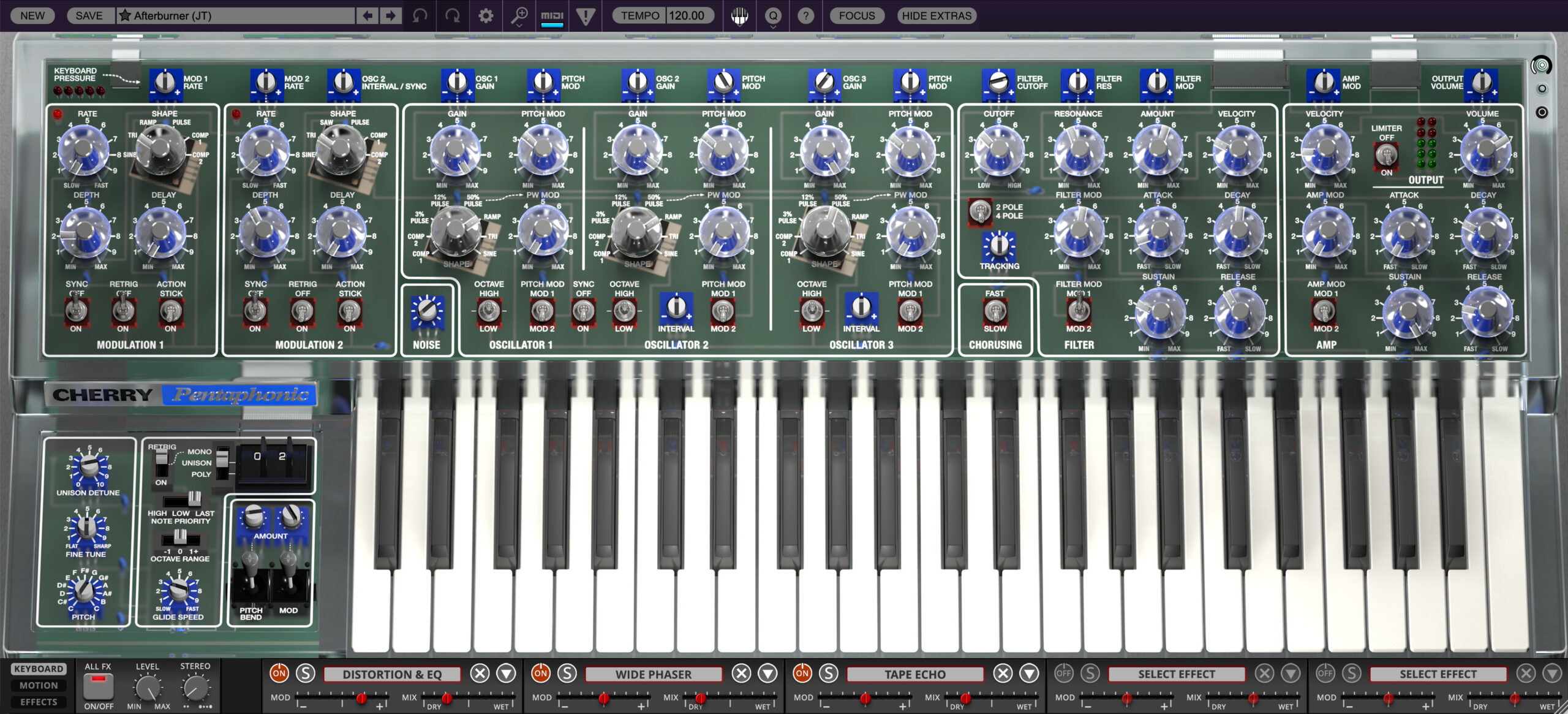Click the warning triangle panic icon

point(586,15)
